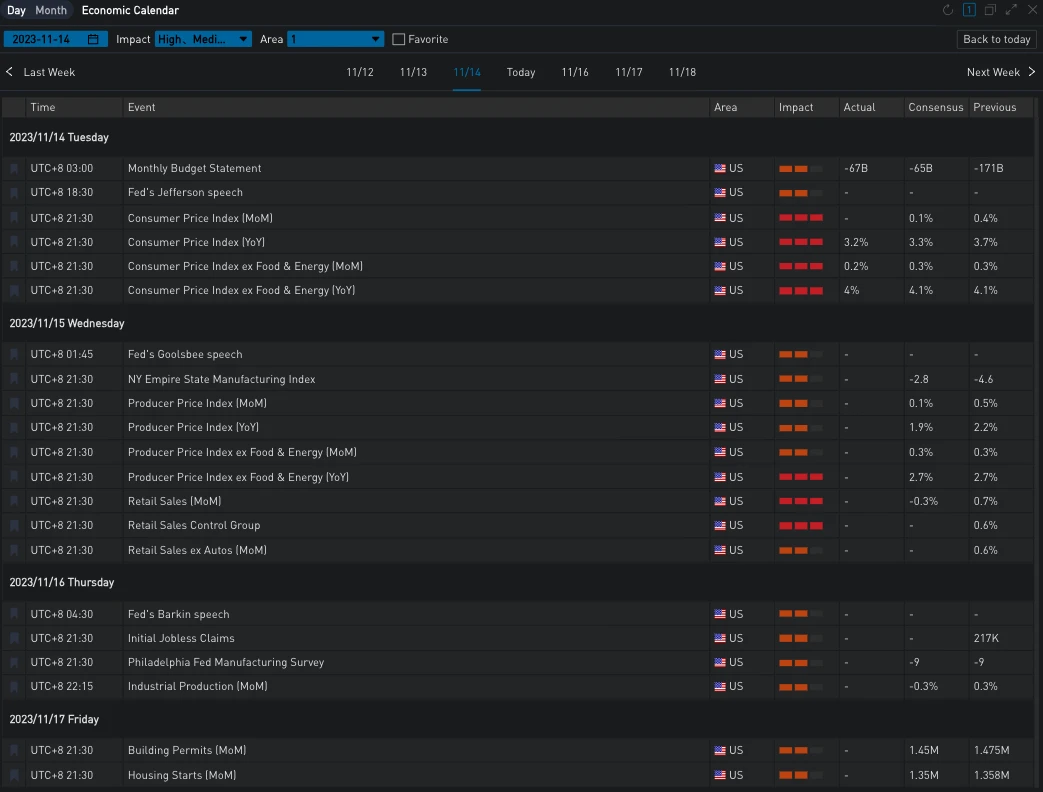Click the refresh icon in title bar
The width and height of the screenshot is (1043, 792).
point(948,10)
